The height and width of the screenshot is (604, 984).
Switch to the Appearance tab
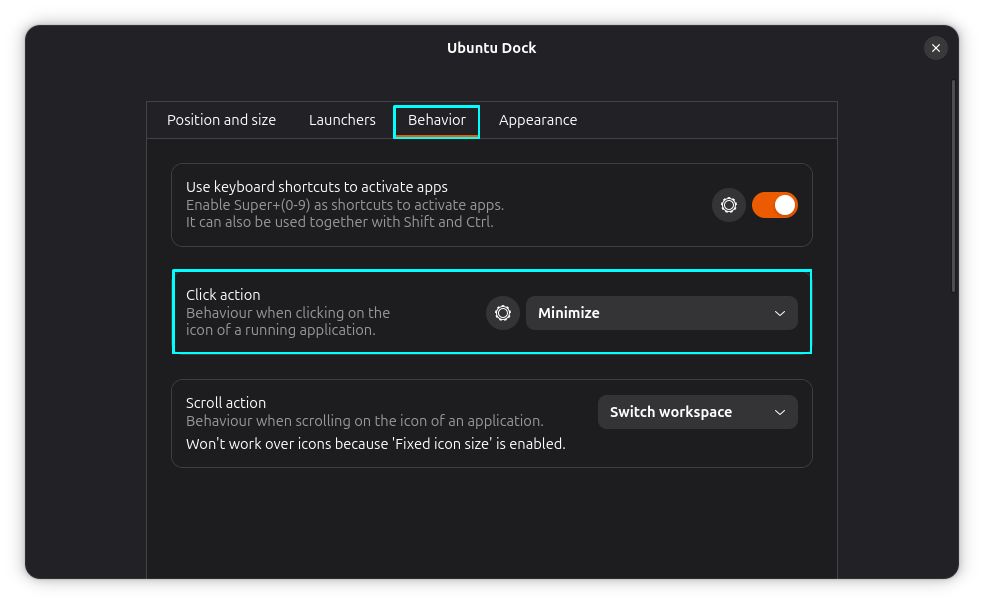[x=538, y=120]
